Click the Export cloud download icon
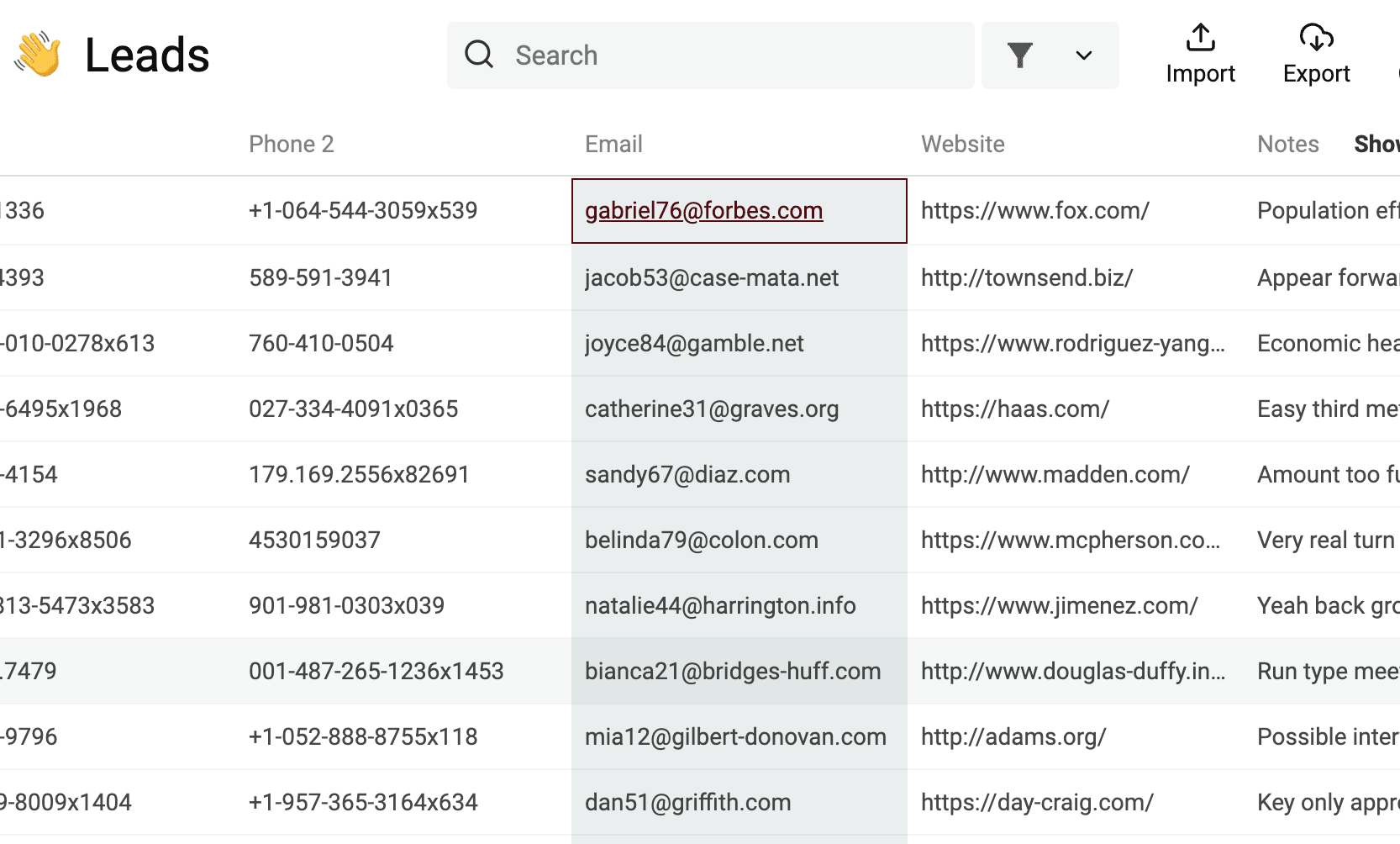Screen dimensions: 1400x844 click(x=1316, y=39)
